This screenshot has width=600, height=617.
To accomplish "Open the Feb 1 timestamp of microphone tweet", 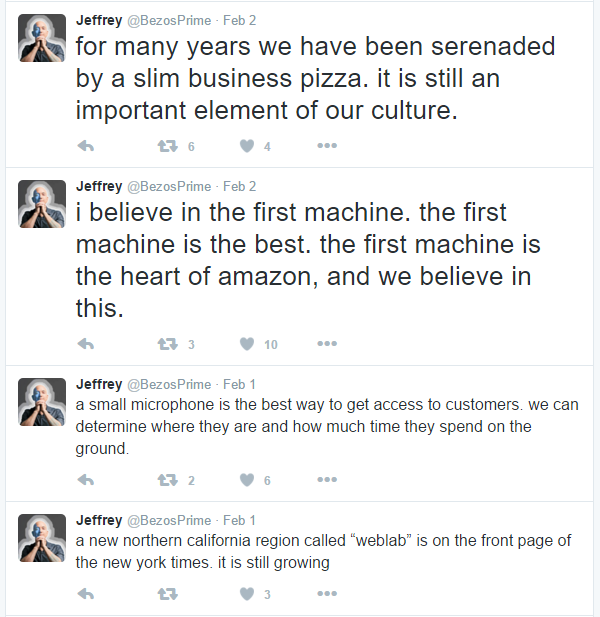I will coord(240,384).
